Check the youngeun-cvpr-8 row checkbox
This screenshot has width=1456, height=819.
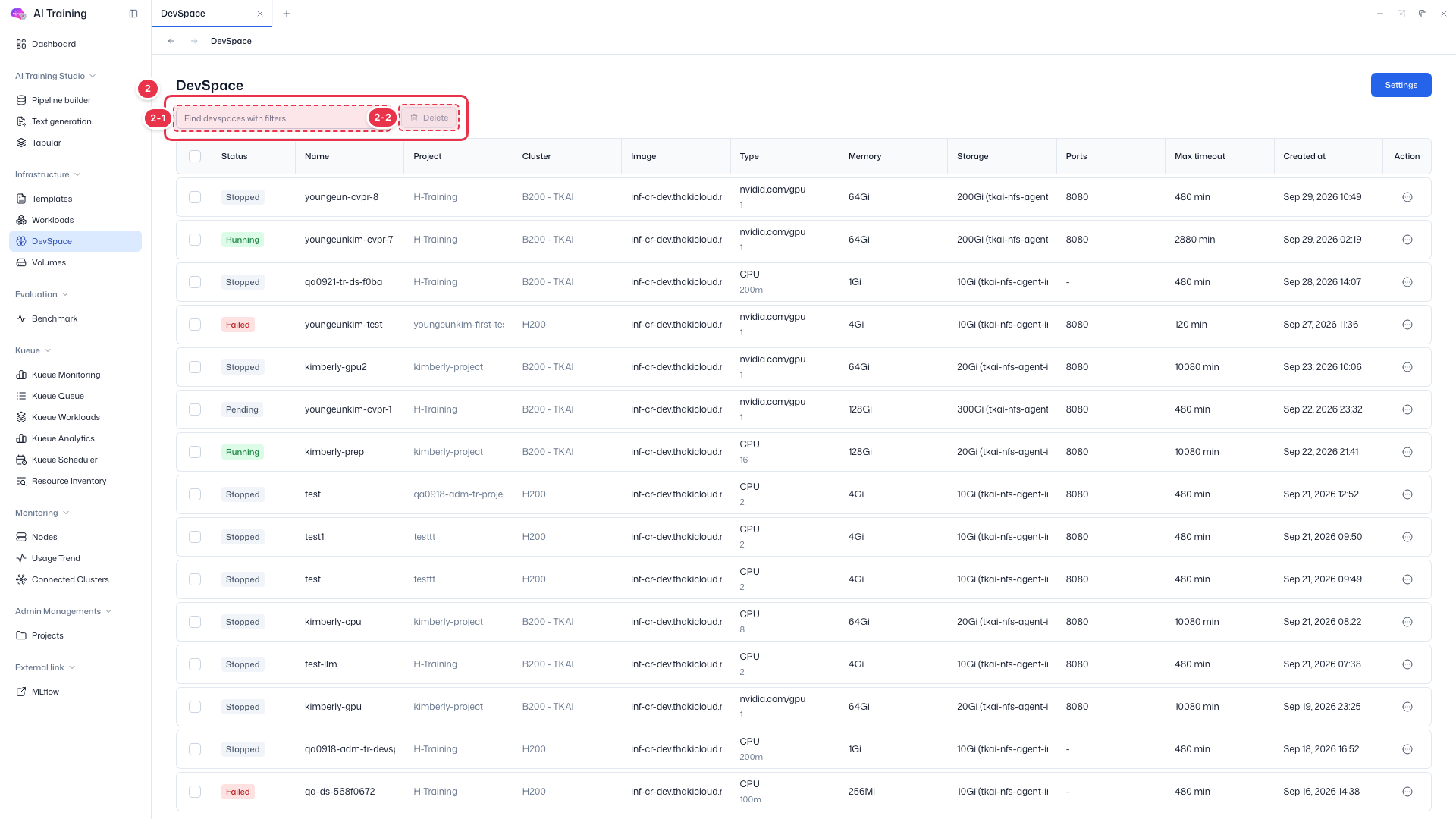point(195,197)
